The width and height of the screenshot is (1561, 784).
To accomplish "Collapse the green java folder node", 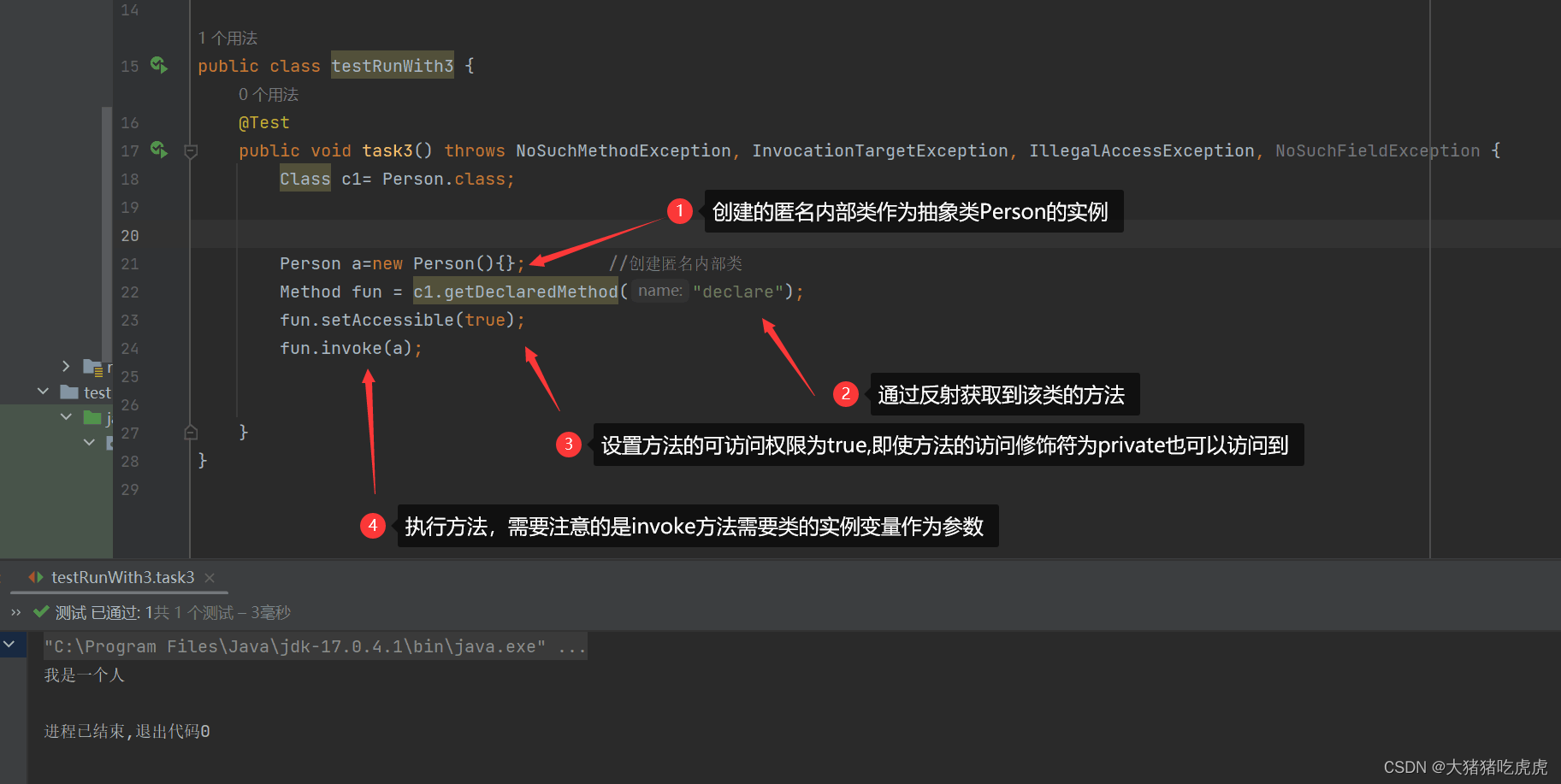I will click(x=66, y=416).
